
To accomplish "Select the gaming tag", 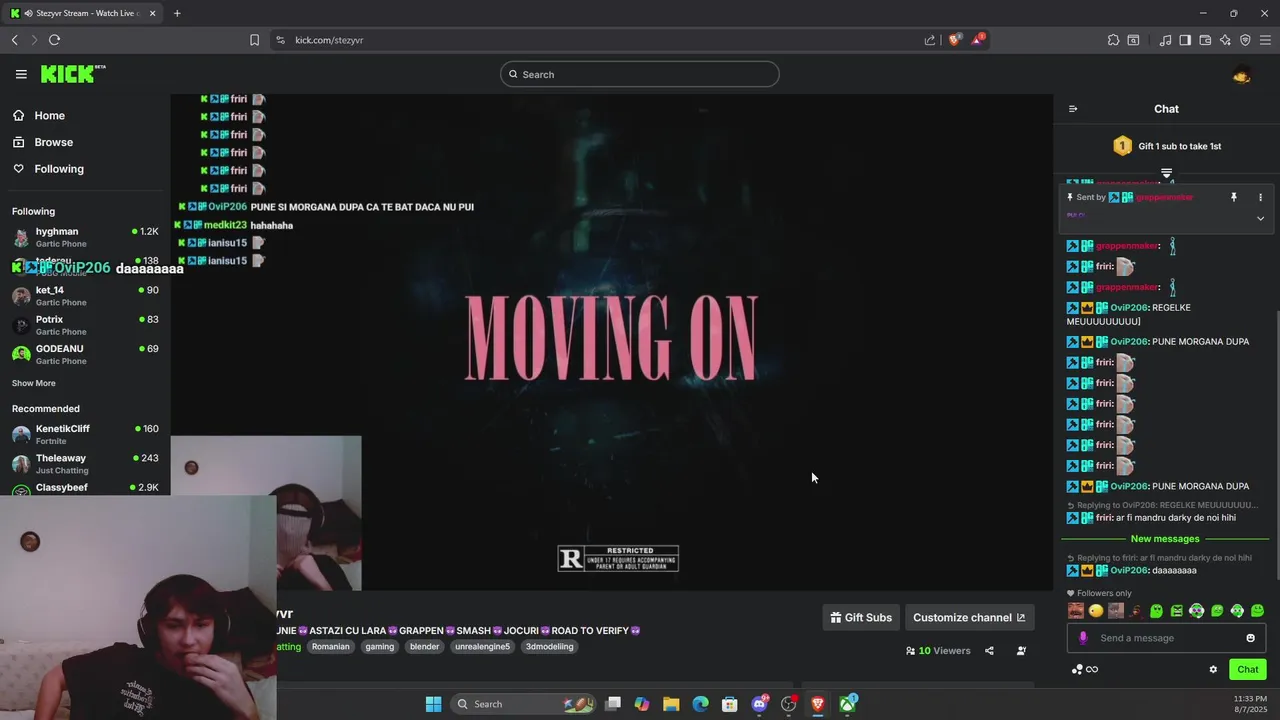I will click(x=379, y=647).
